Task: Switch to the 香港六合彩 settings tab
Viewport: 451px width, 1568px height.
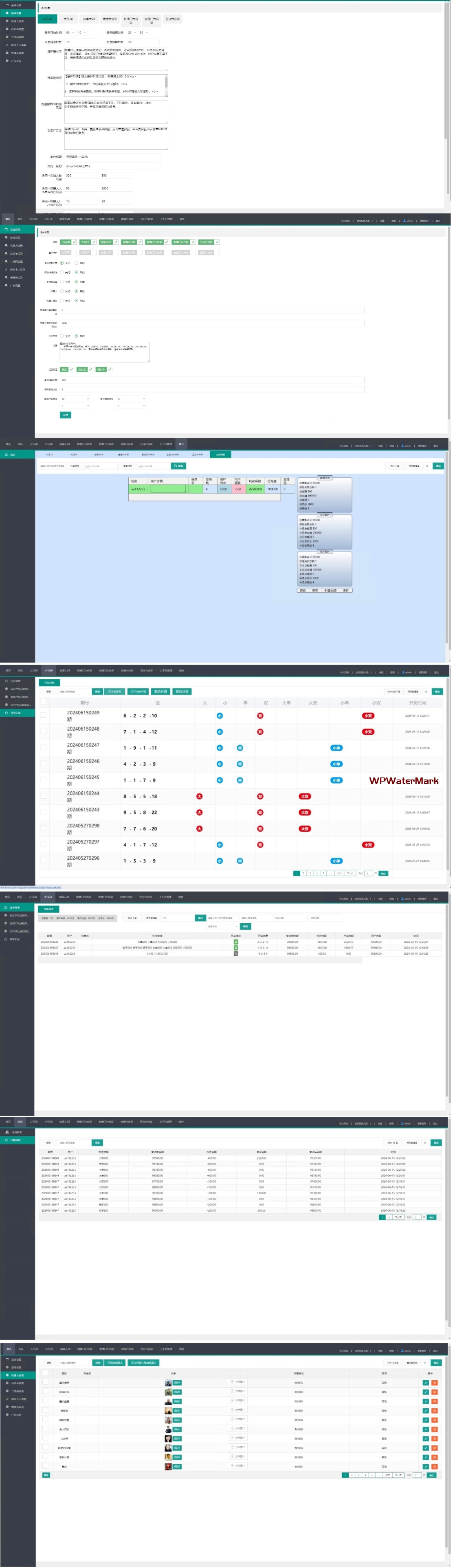Action: coord(110,19)
